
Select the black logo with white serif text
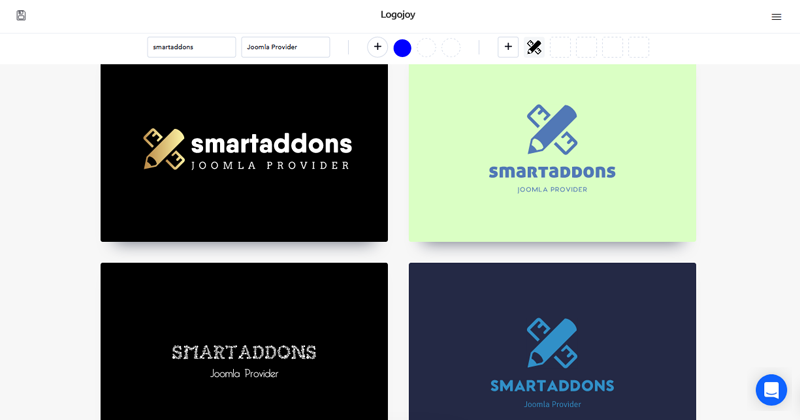244,341
